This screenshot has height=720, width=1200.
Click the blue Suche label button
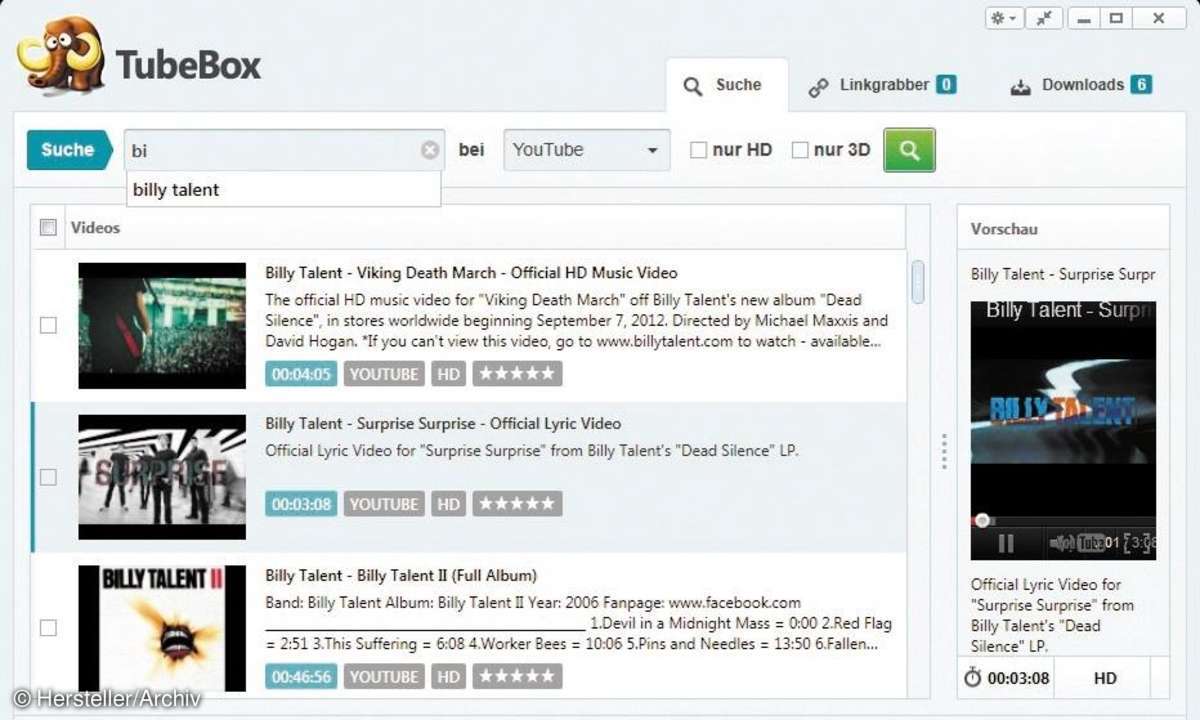click(69, 150)
